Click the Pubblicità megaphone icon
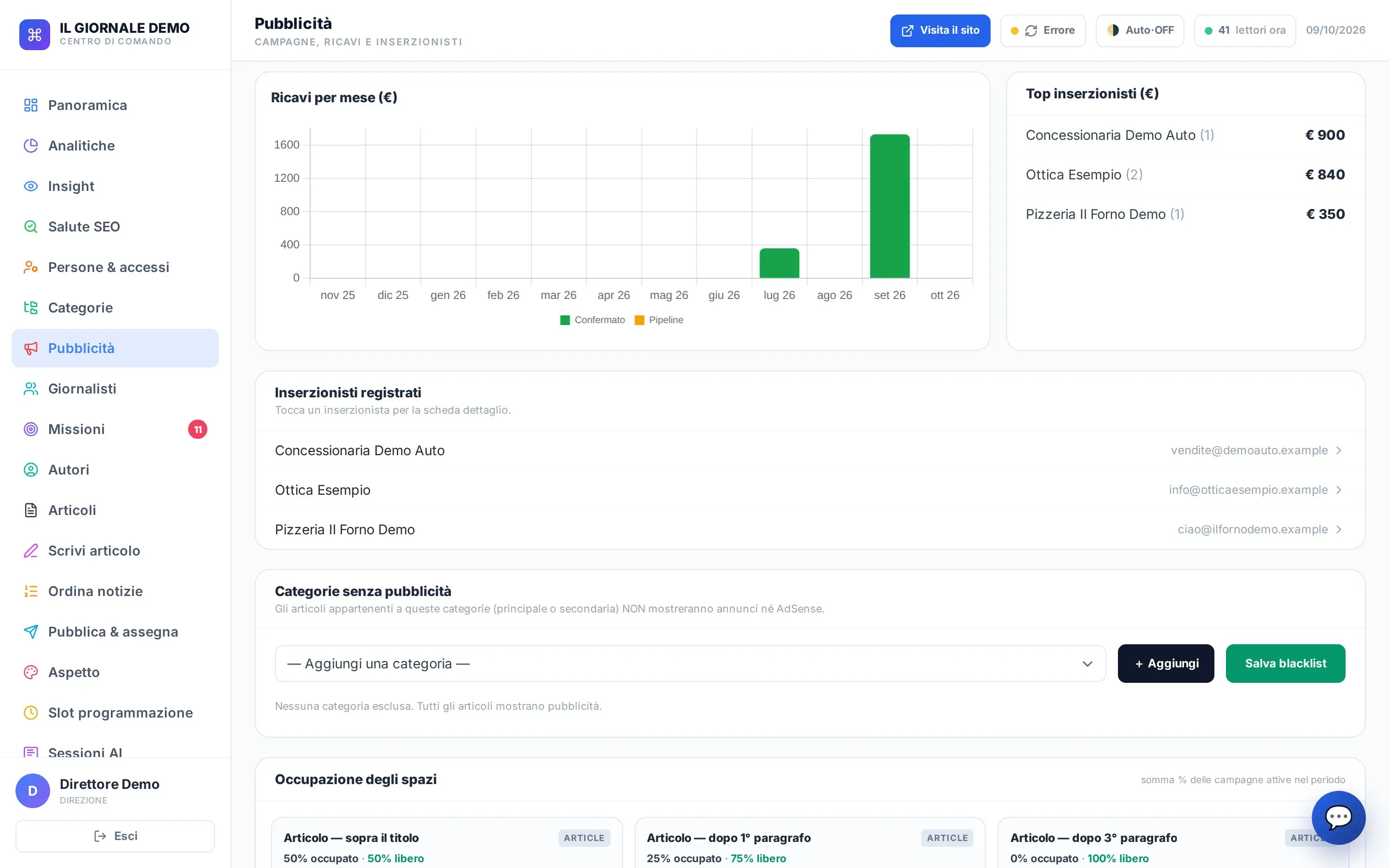 tap(31, 348)
